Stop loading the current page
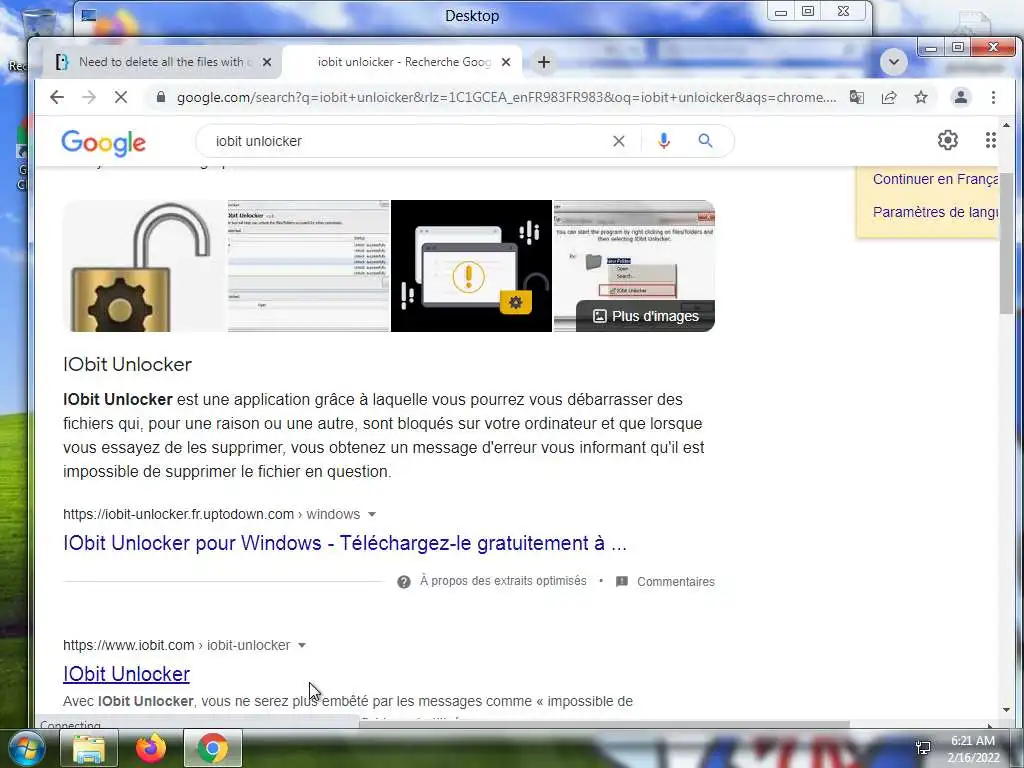1024x768 pixels. [x=121, y=97]
